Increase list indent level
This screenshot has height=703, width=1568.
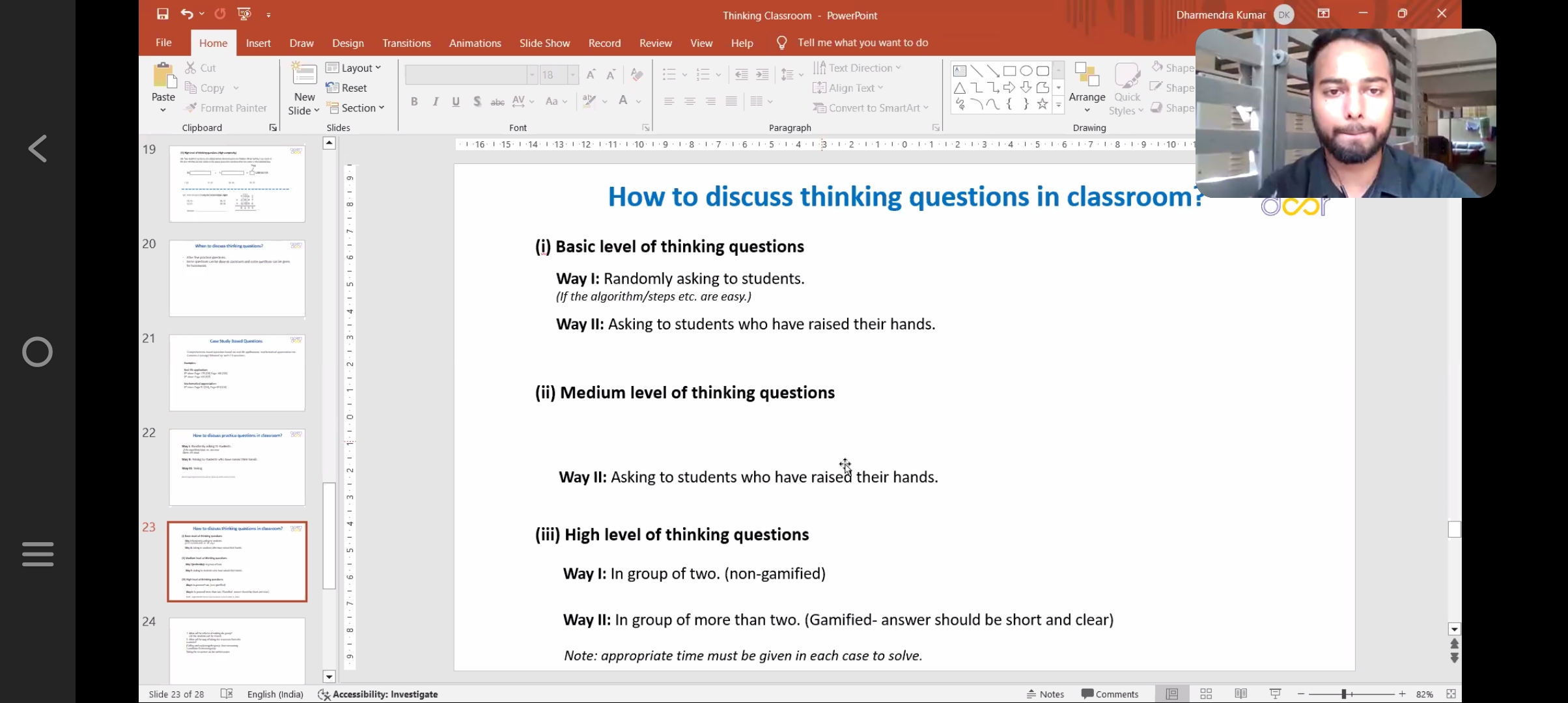pos(762,75)
